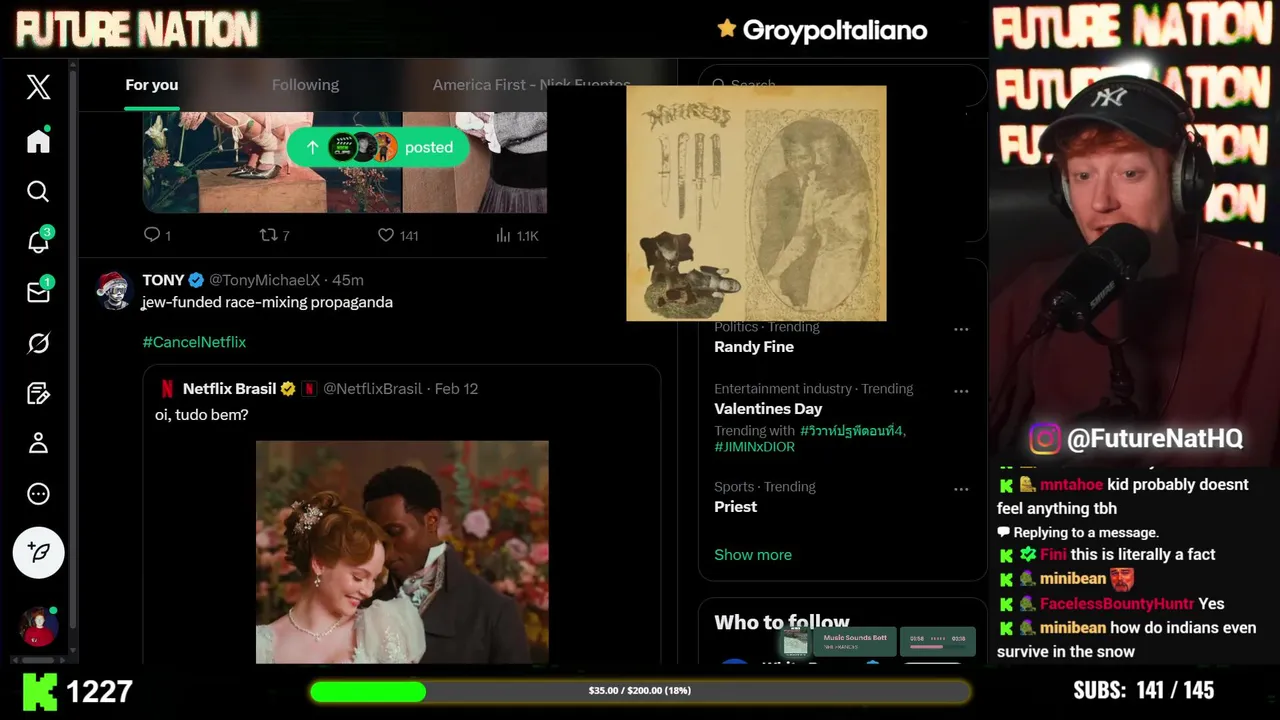This screenshot has height=720, width=1280.
Task: Open the Lists icon in sidebar
Action: coord(38,393)
